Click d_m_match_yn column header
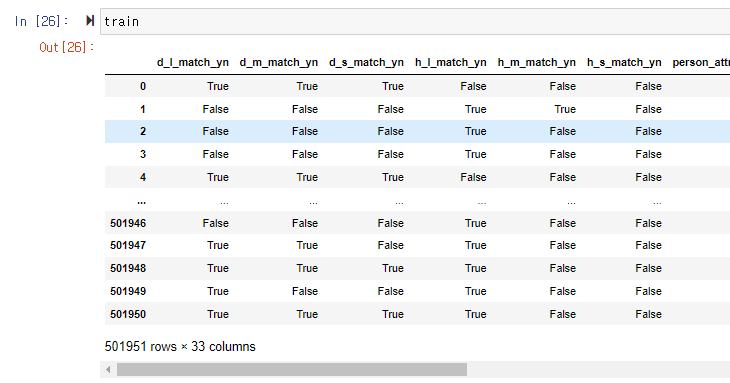The image size is (730, 383). (279, 62)
